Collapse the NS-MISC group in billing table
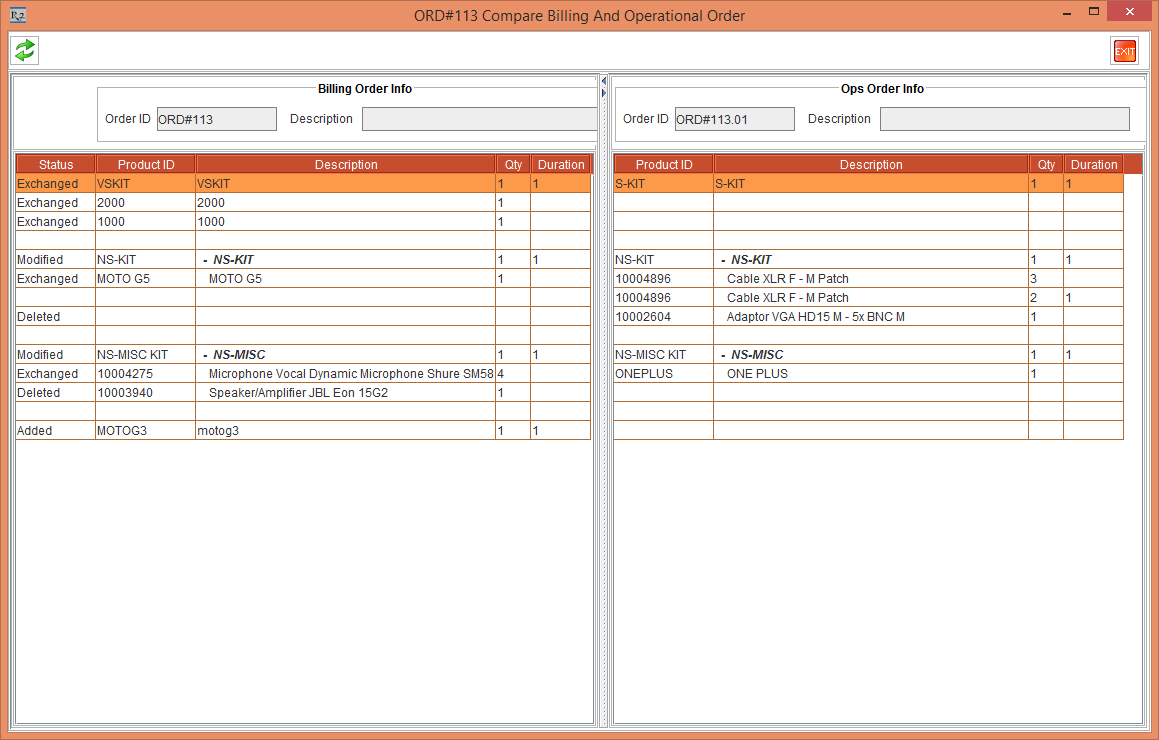This screenshot has height=740, width=1159. click(x=205, y=355)
